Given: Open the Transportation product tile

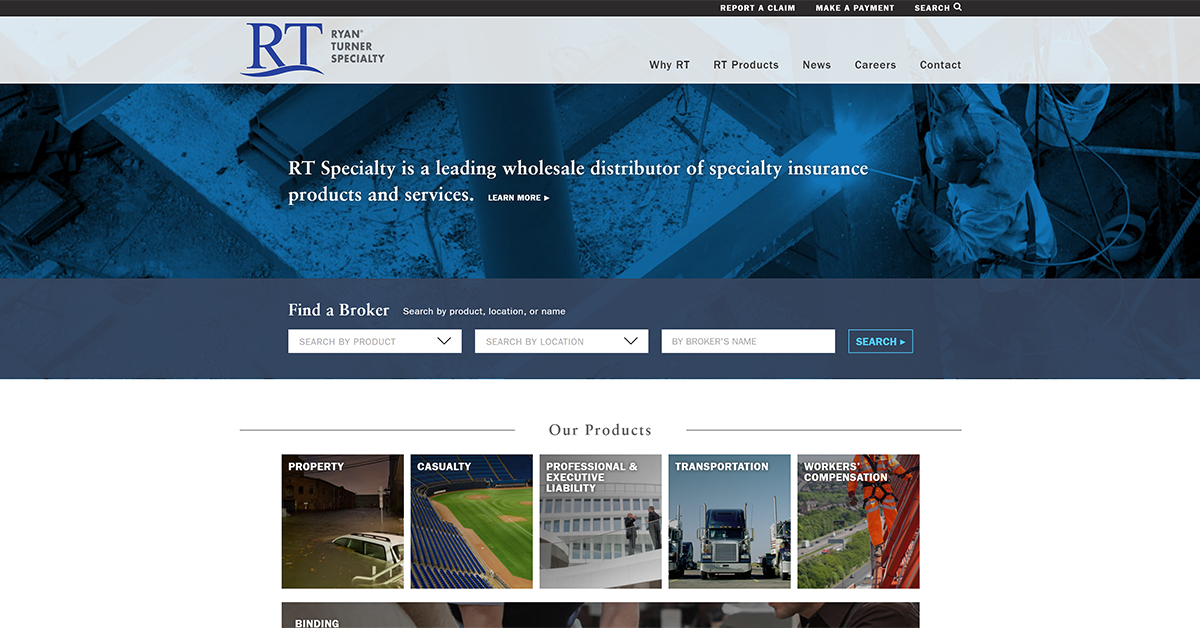Looking at the screenshot, I should [x=729, y=521].
